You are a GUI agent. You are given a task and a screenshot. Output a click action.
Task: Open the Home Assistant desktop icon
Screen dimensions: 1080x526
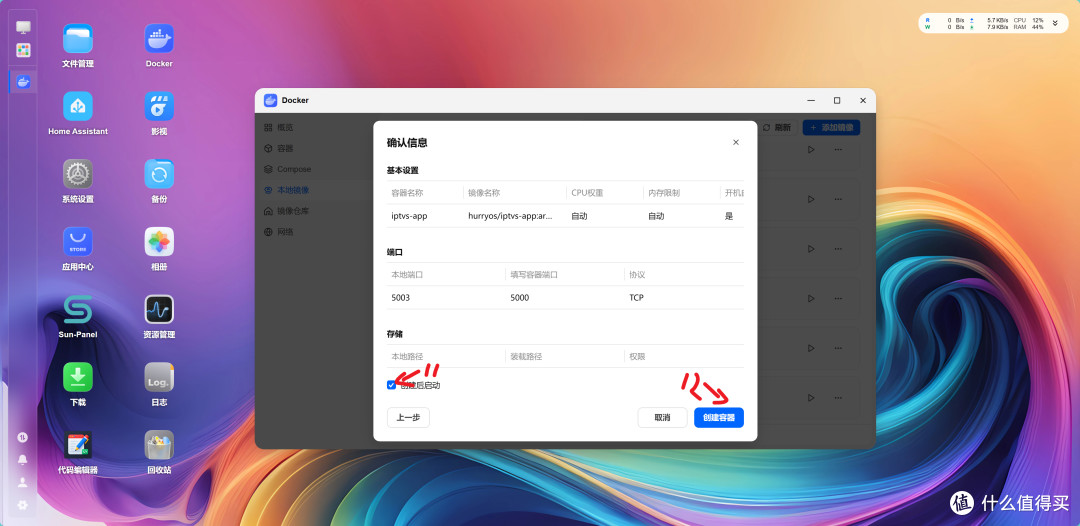tap(78, 106)
